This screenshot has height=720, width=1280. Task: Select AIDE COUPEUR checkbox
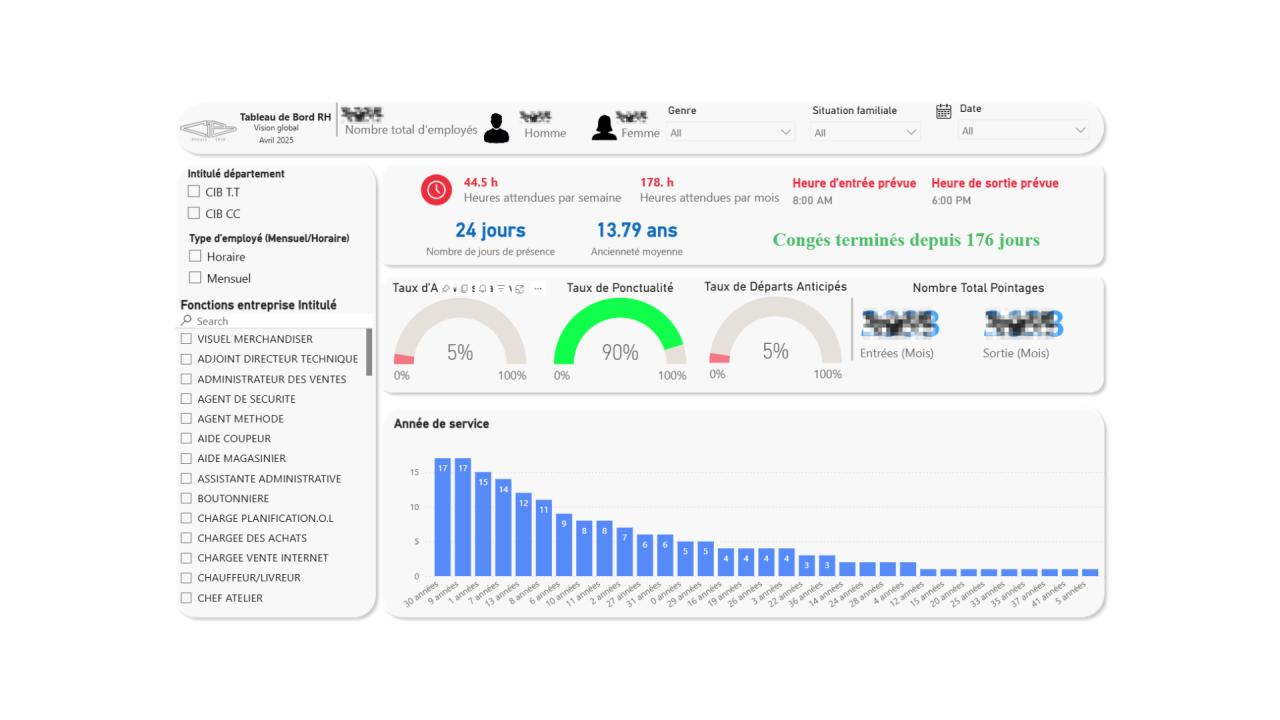[186, 438]
